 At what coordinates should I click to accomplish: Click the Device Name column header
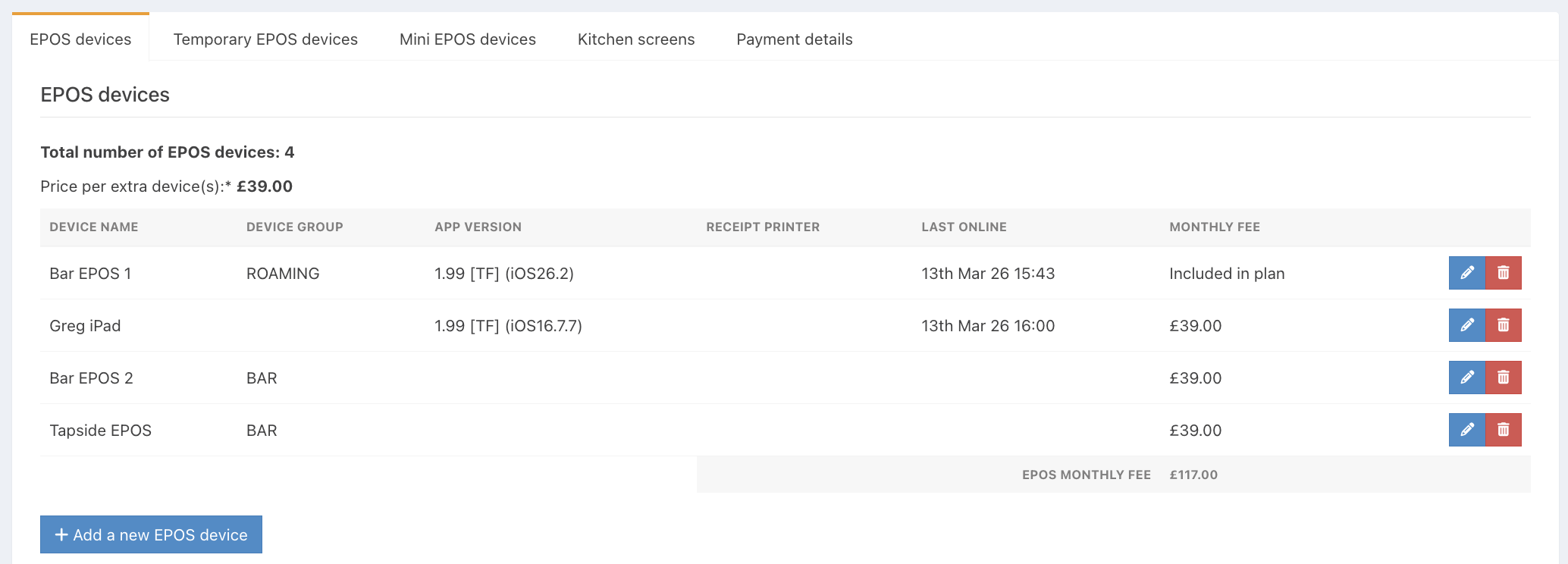[93, 227]
